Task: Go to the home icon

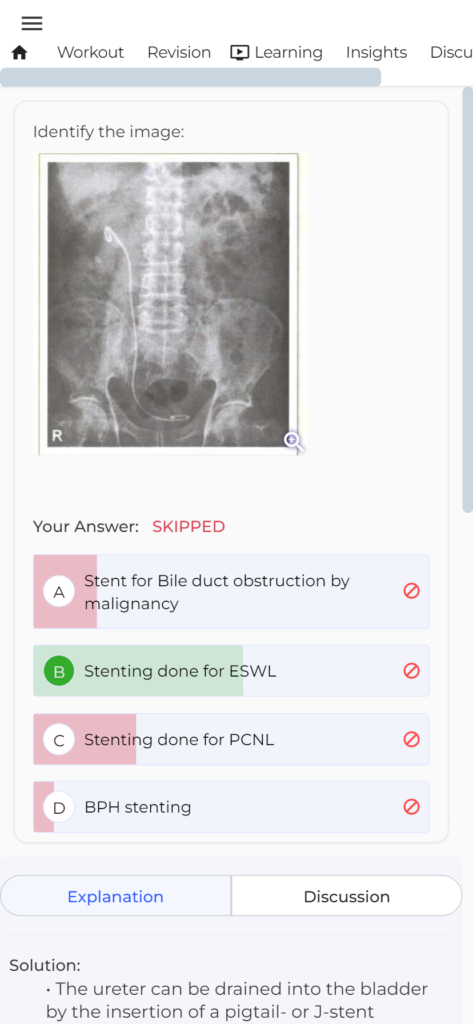Action: [x=20, y=53]
